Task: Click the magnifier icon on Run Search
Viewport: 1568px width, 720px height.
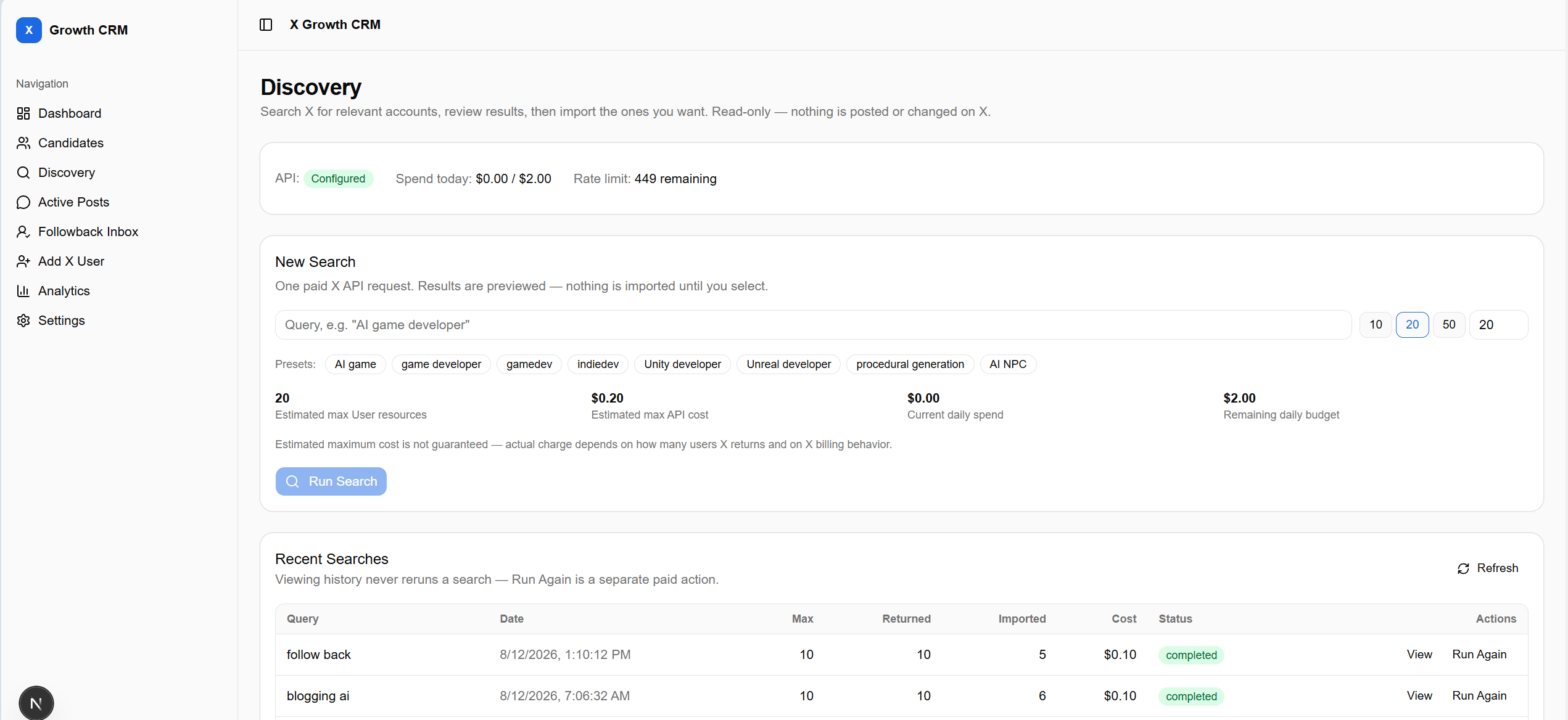Action: click(x=292, y=481)
